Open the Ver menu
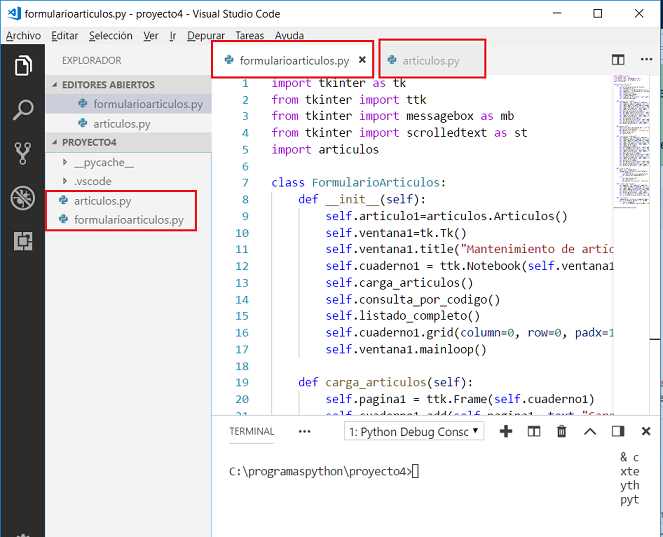Image resolution: width=663 pixels, height=537 pixels. [x=151, y=36]
